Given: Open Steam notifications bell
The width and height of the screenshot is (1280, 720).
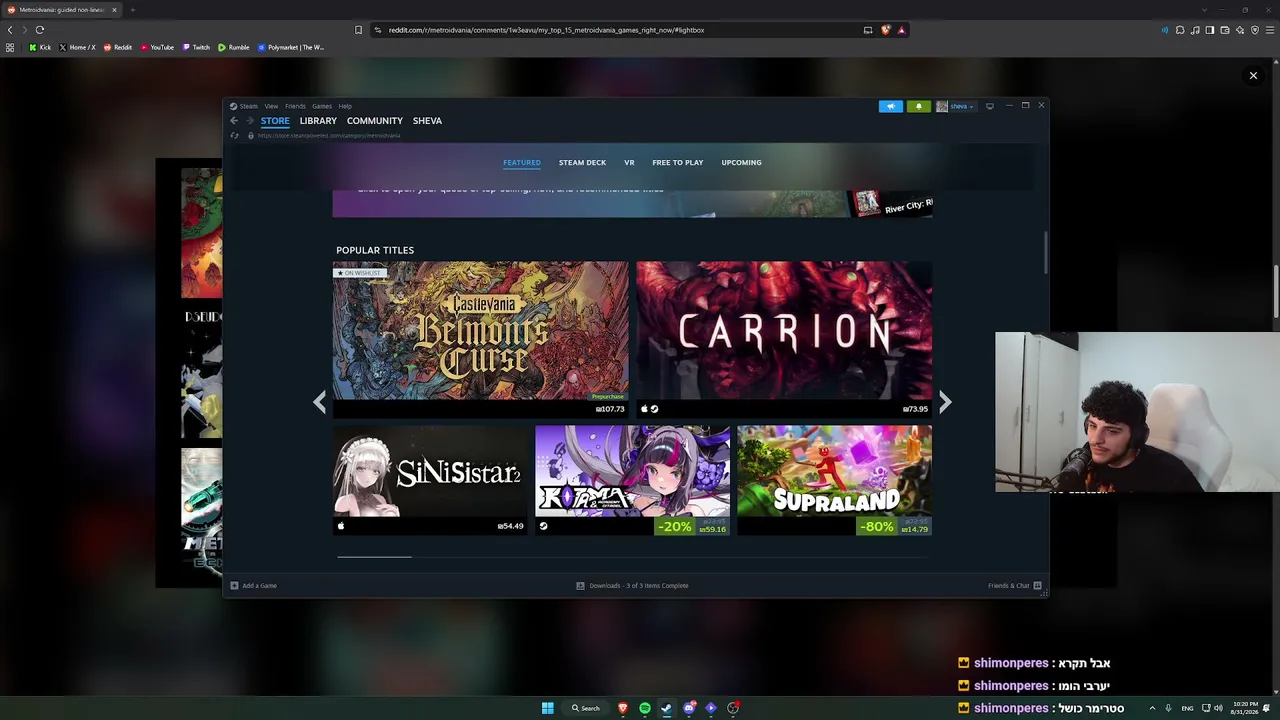Looking at the screenshot, I should (x=918, y=106).
